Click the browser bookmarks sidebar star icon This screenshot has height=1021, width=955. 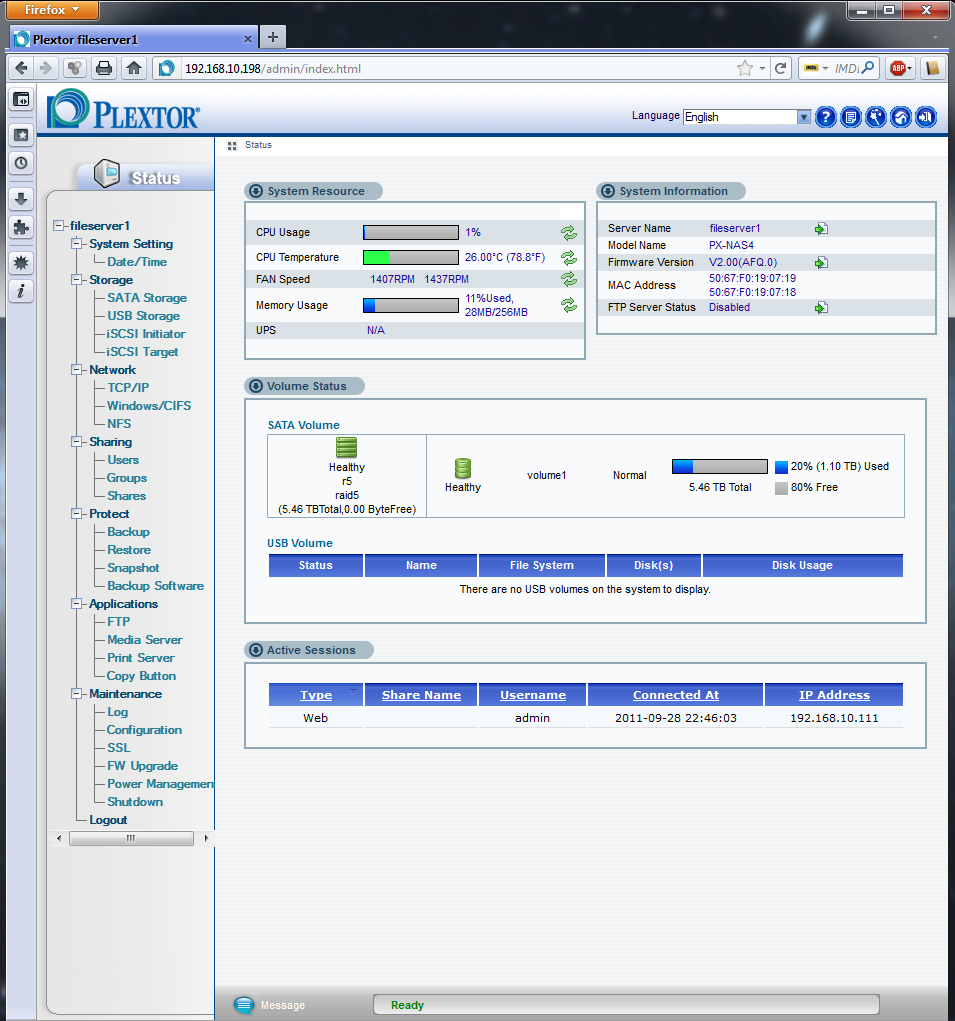21,135
